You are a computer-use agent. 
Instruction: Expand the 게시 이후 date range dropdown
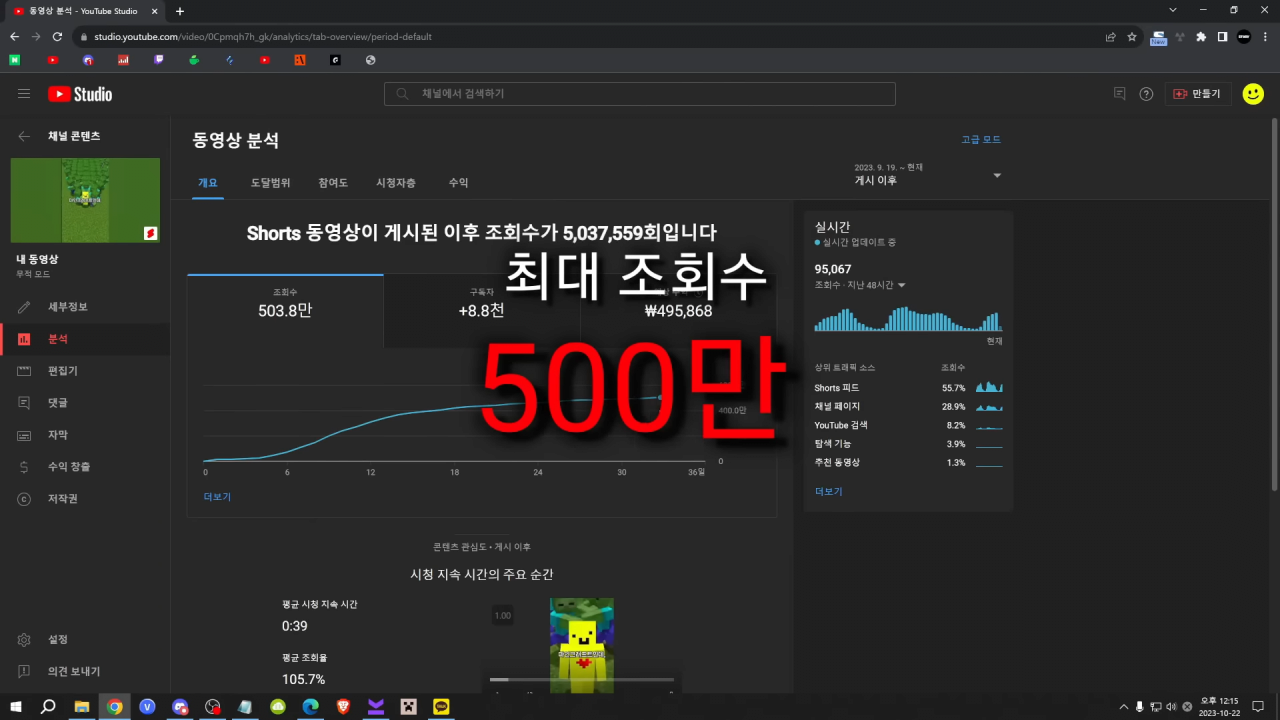click(927, 175)
